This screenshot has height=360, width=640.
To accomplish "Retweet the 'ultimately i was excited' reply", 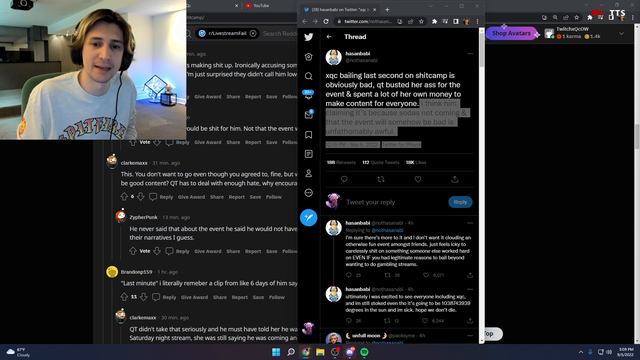I will click(x=387, y=321).
